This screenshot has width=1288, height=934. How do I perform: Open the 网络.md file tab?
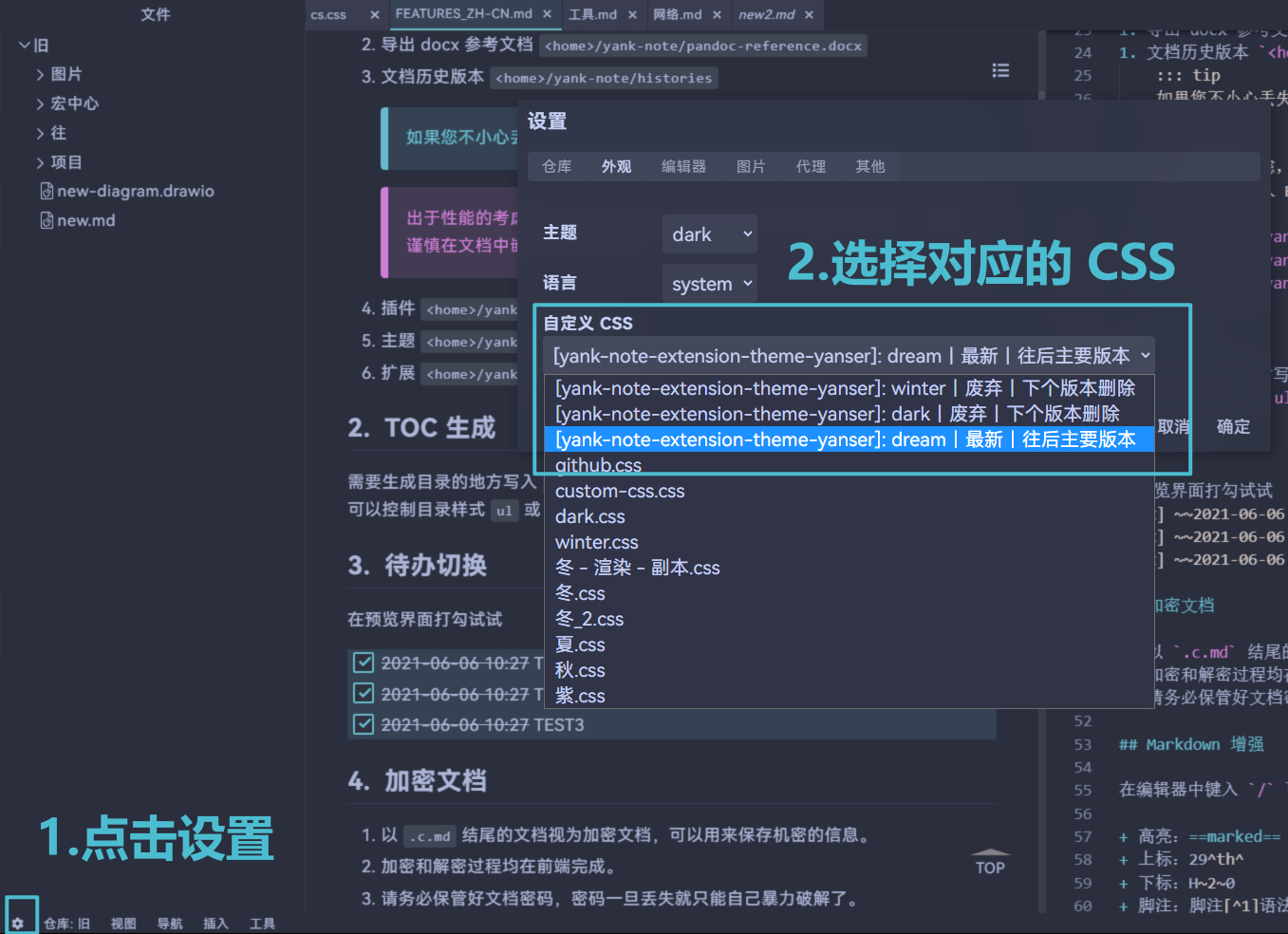(678, 14)
